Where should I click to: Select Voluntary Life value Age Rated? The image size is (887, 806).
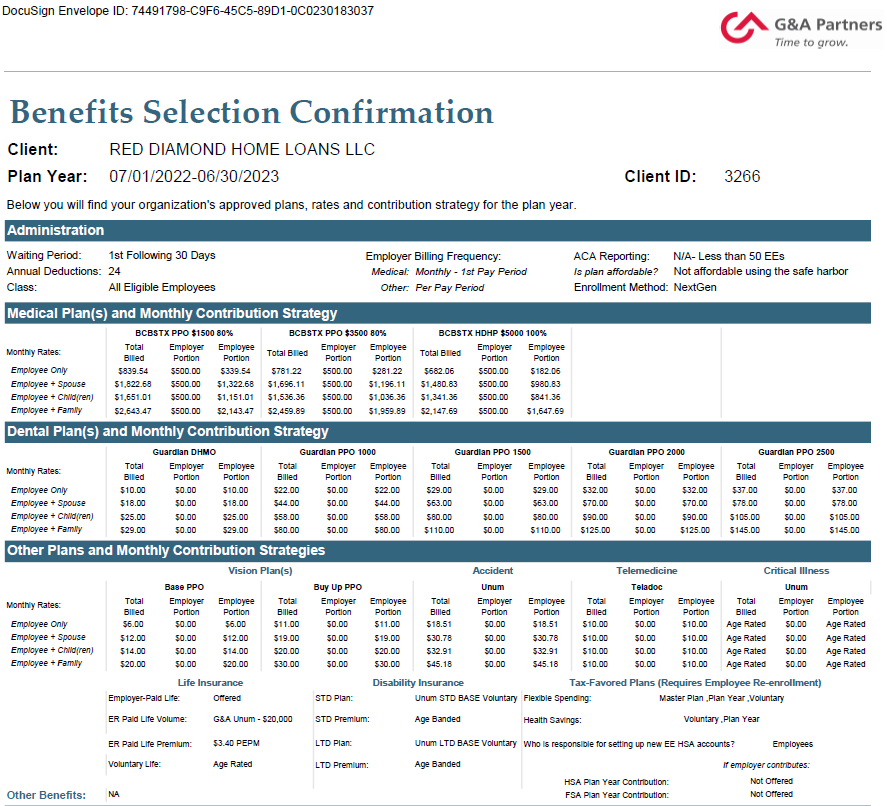coord(232,764)
